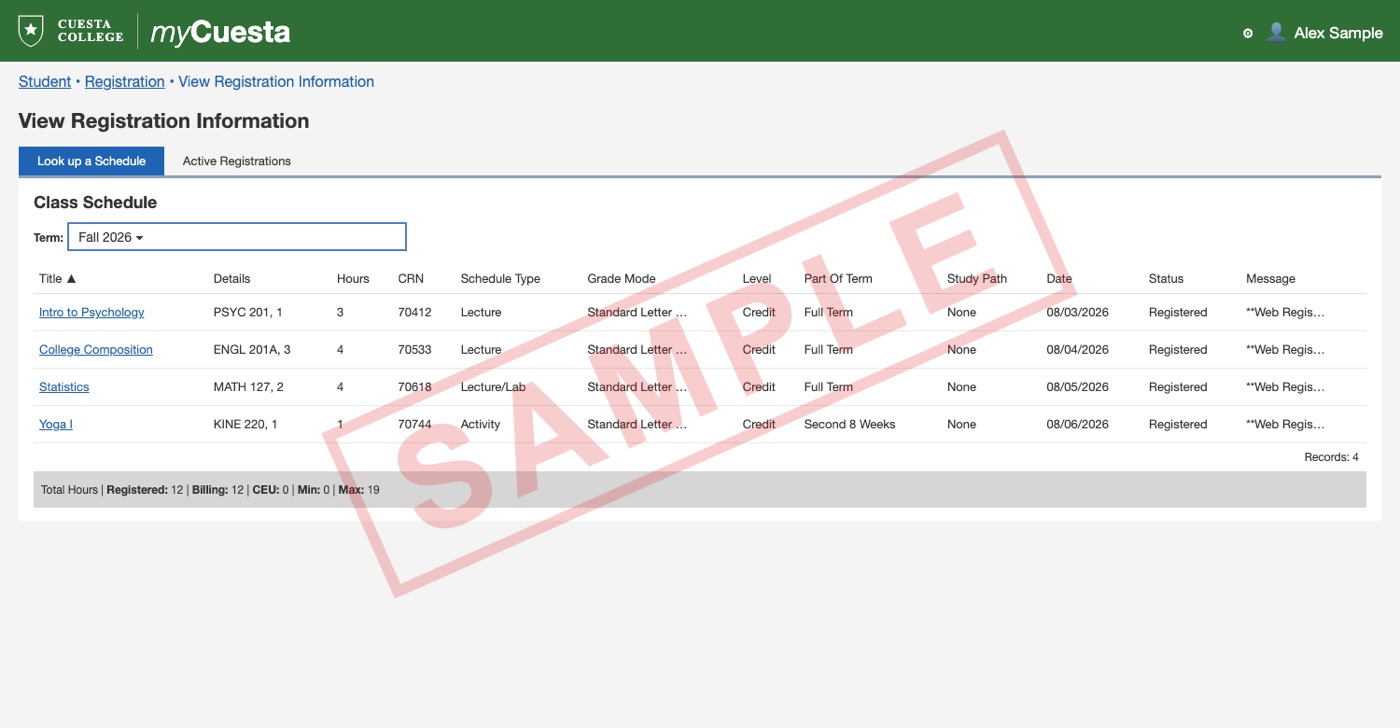Go to the Student breadcrumb link
The width and height of the screenshot is (1400, 728).
[x=45, y=82]
